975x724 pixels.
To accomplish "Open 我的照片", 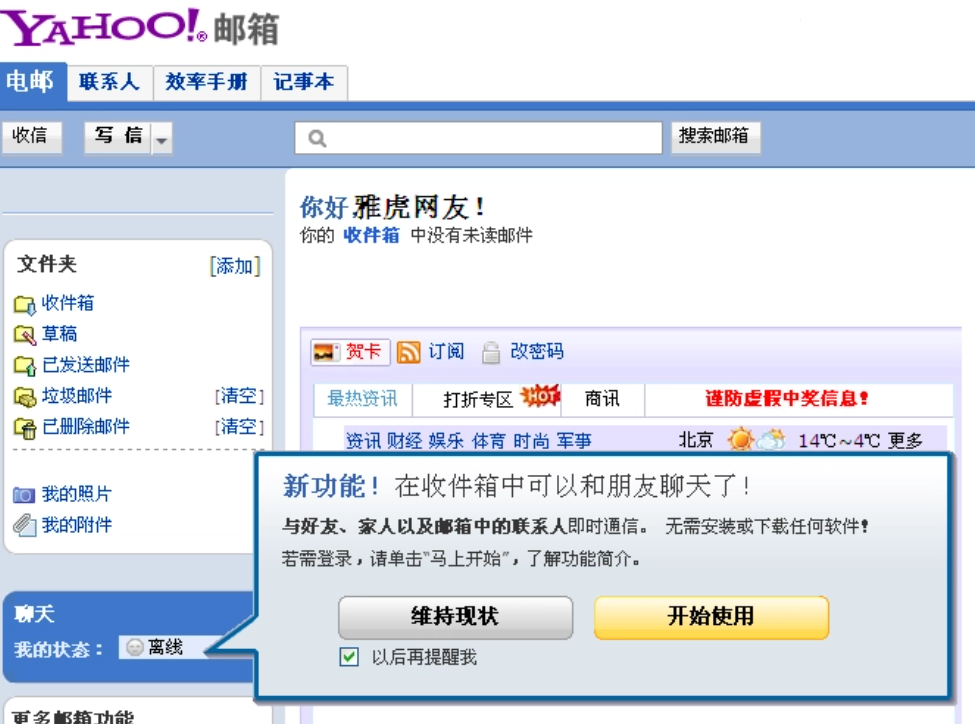I will [76, 495].
